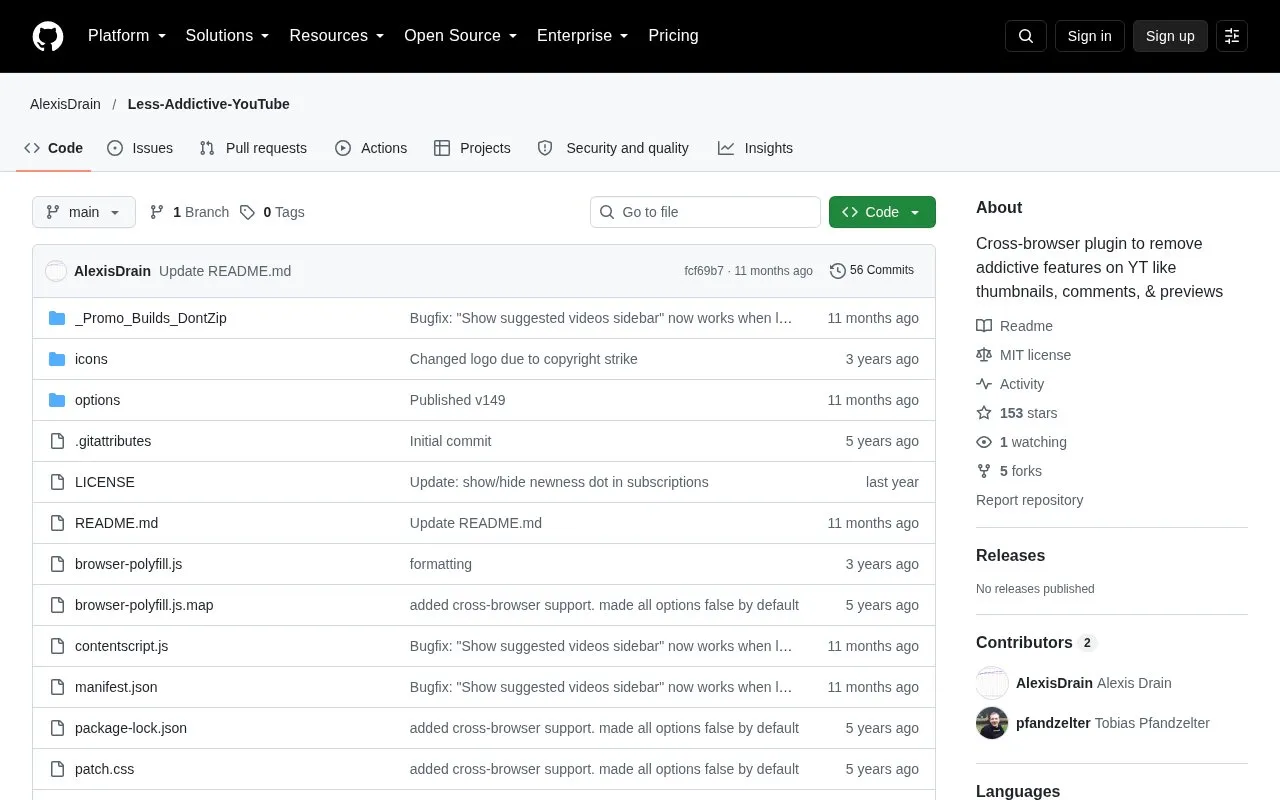1280x800 pixels.
Task: Click the star icon beside 153 stars
Action: 984,413
